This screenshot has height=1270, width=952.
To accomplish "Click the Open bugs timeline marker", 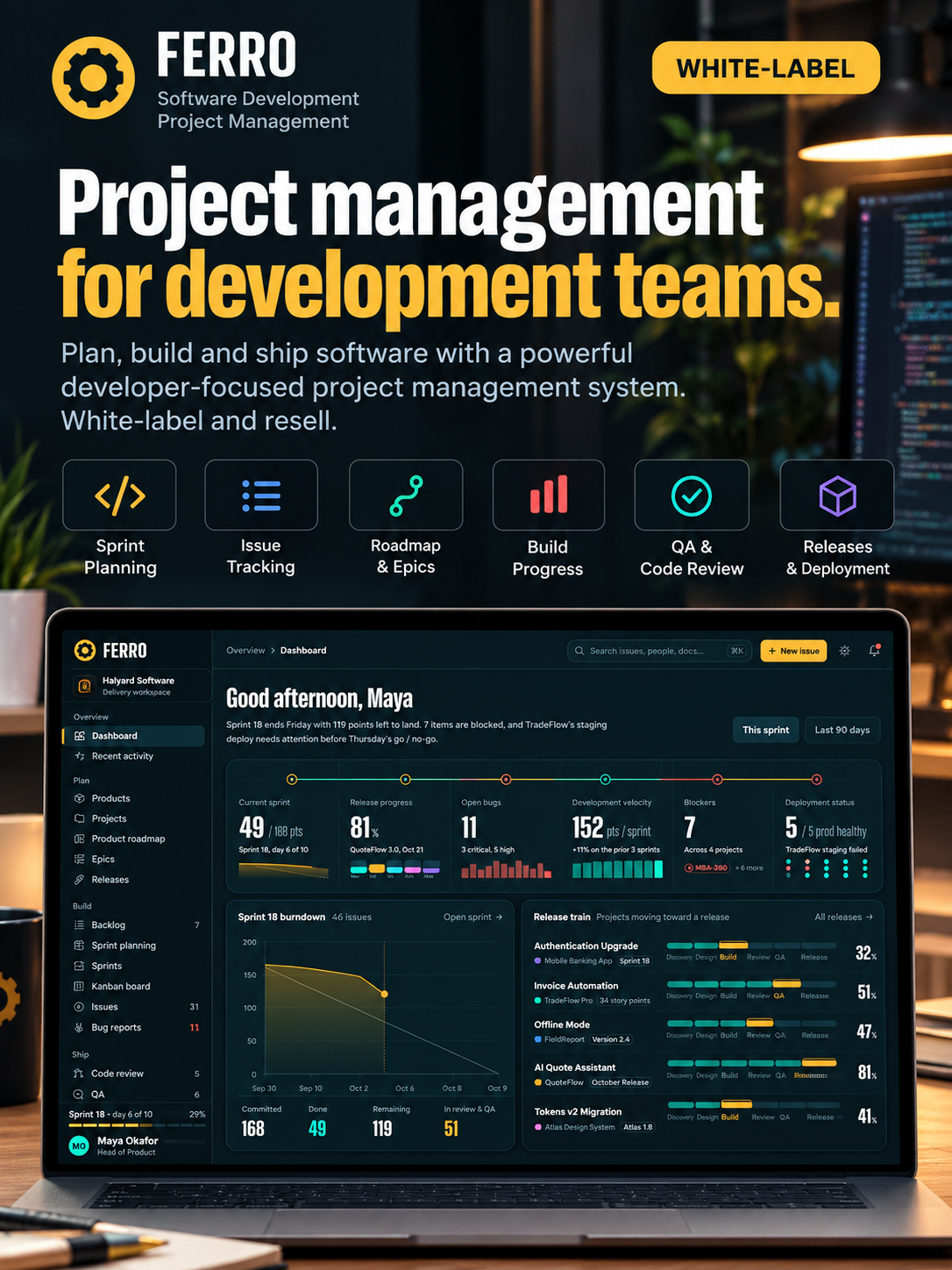I will coord(506,780).
